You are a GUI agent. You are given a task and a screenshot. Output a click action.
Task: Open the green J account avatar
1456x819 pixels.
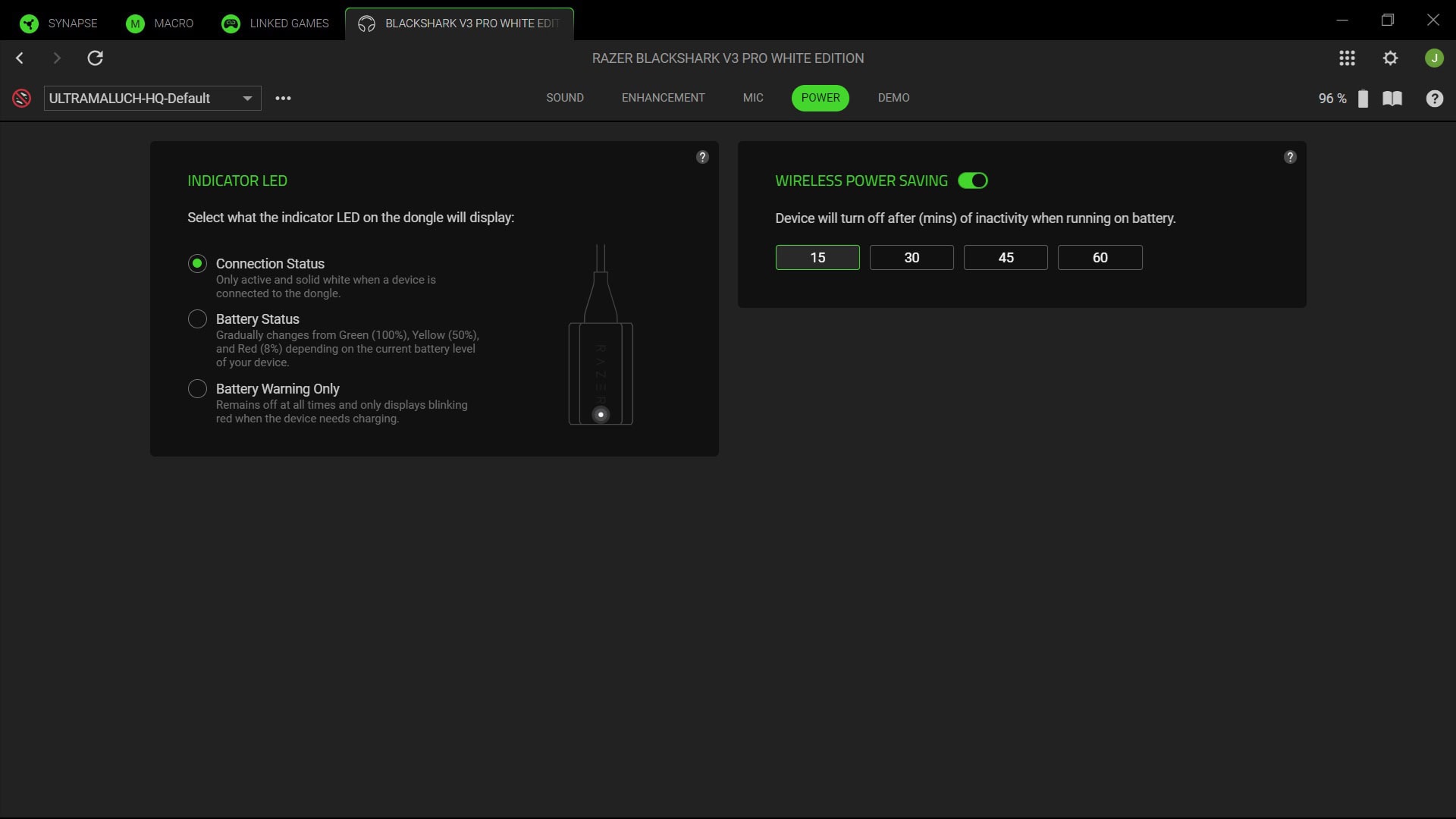1434,58
